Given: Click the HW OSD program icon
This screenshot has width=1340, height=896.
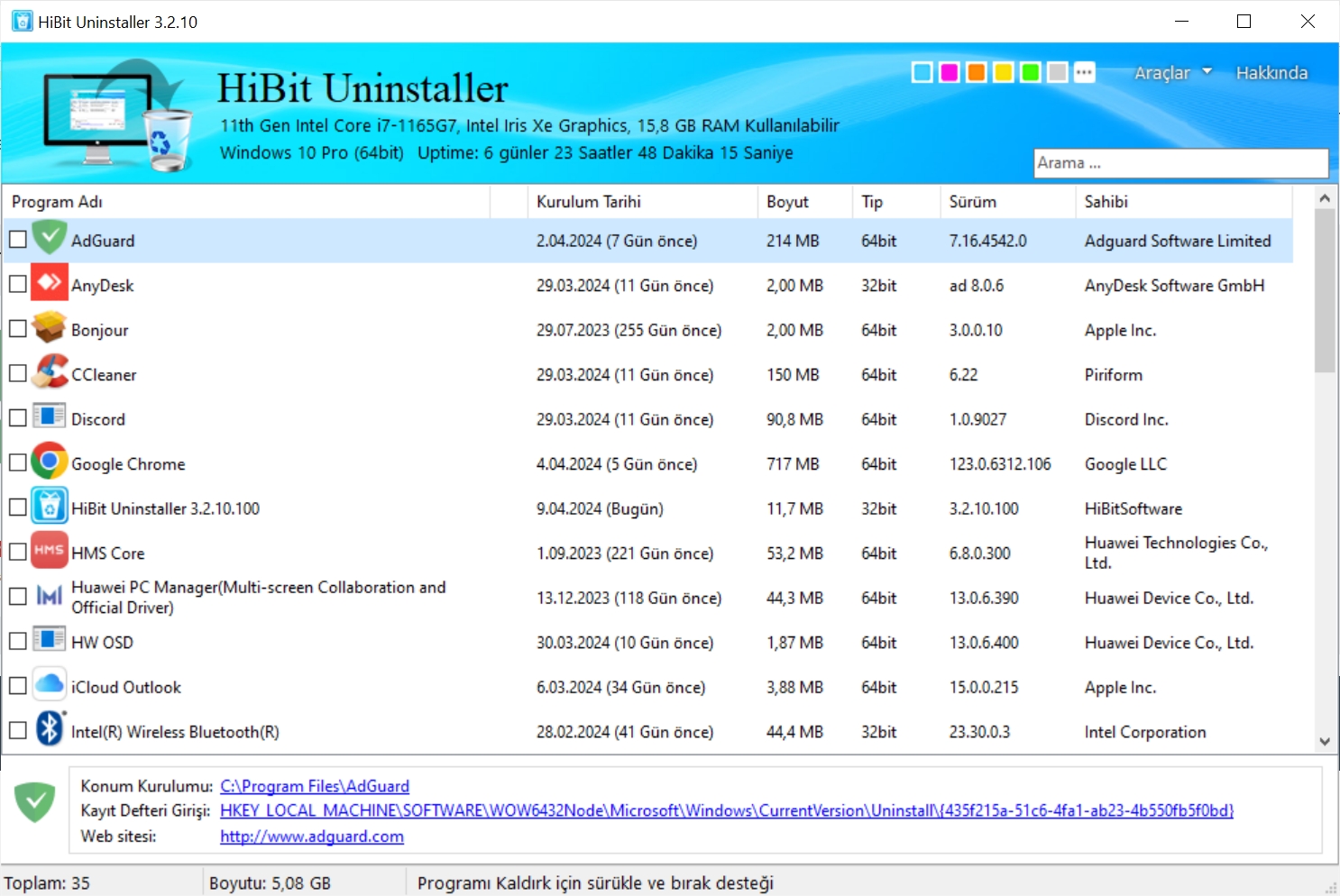Looking at the screenshot, I should click(50, 641).
